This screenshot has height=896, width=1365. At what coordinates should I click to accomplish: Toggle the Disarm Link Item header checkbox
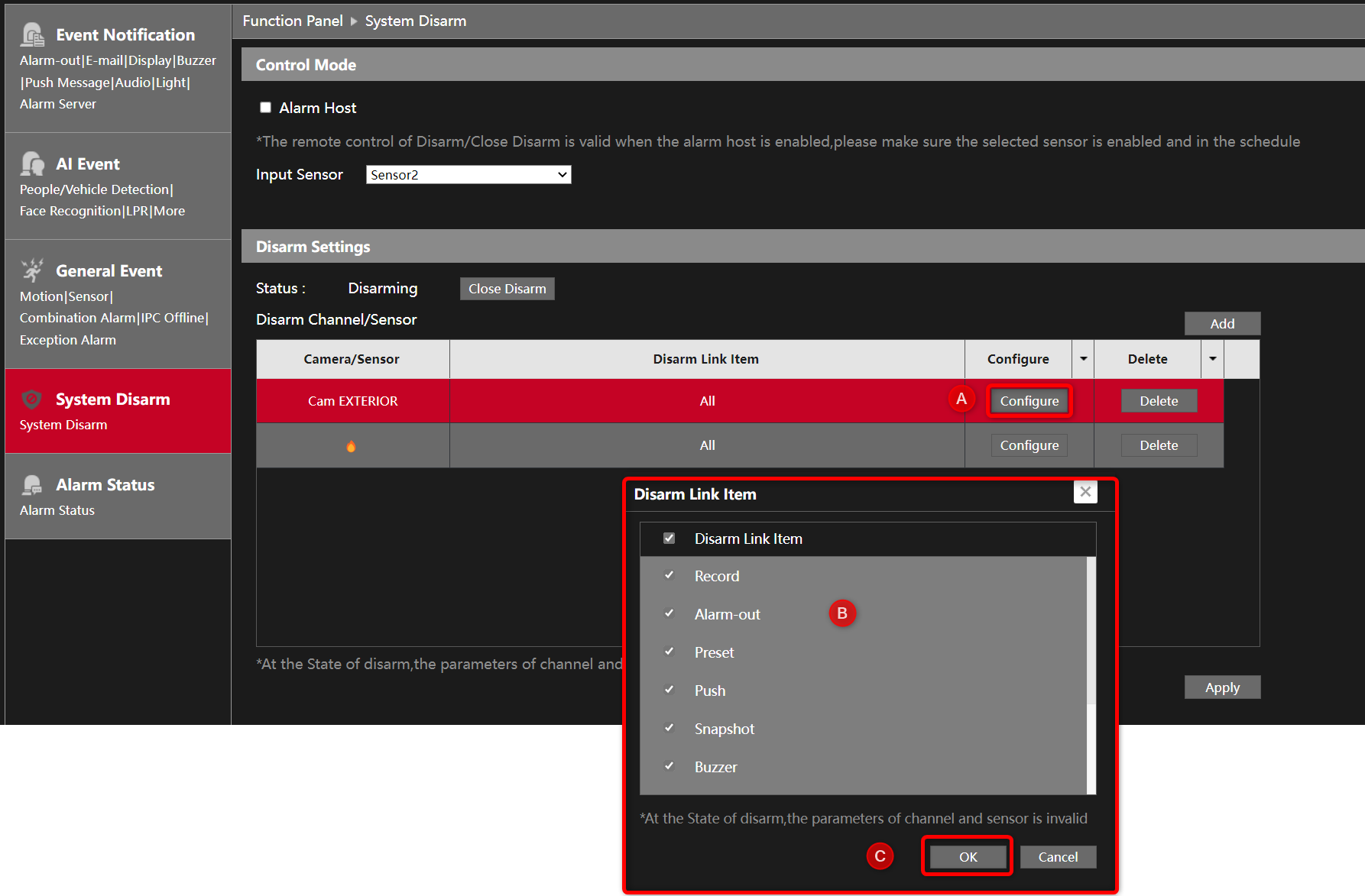click(x=669, y=539)
